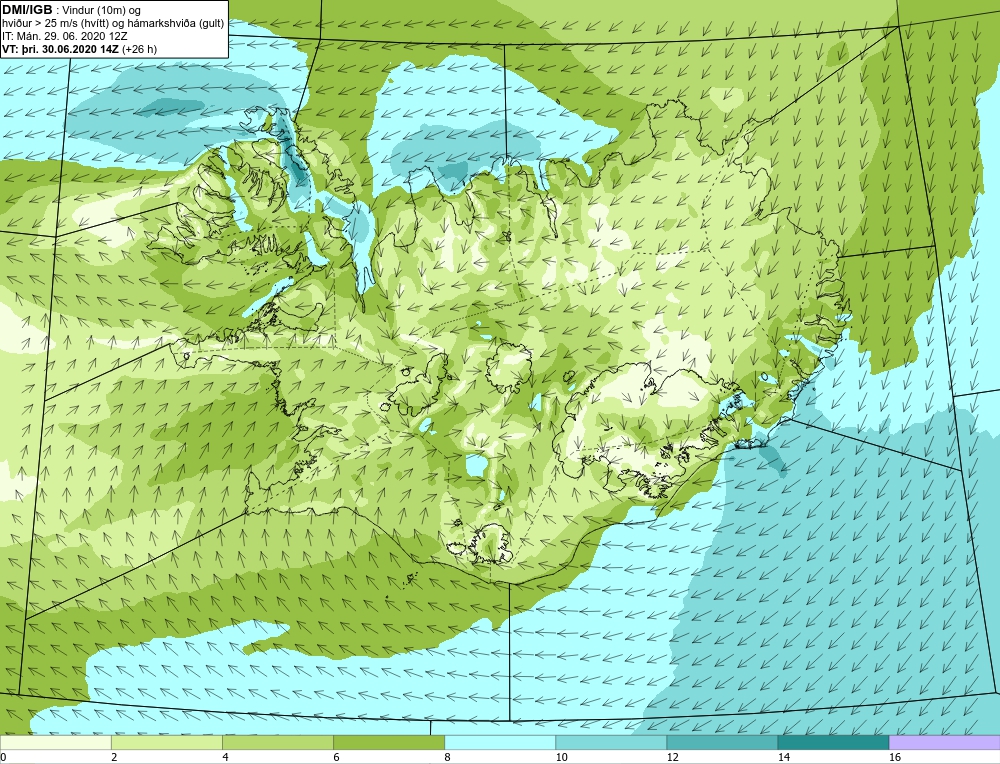Click the light green 2–4 m/s legend swatch
Image resolution: width=1000 pixels, height=764 pixels.
167,742
